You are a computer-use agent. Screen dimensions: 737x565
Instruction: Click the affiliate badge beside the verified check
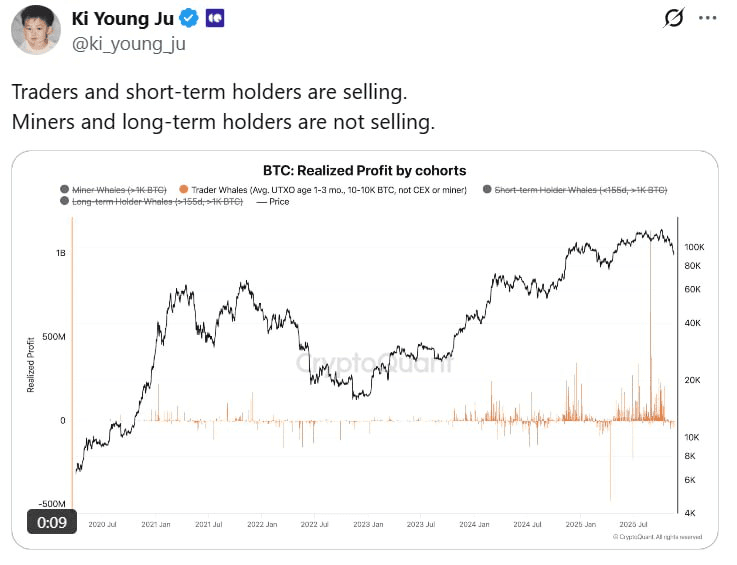click(213, 18)
